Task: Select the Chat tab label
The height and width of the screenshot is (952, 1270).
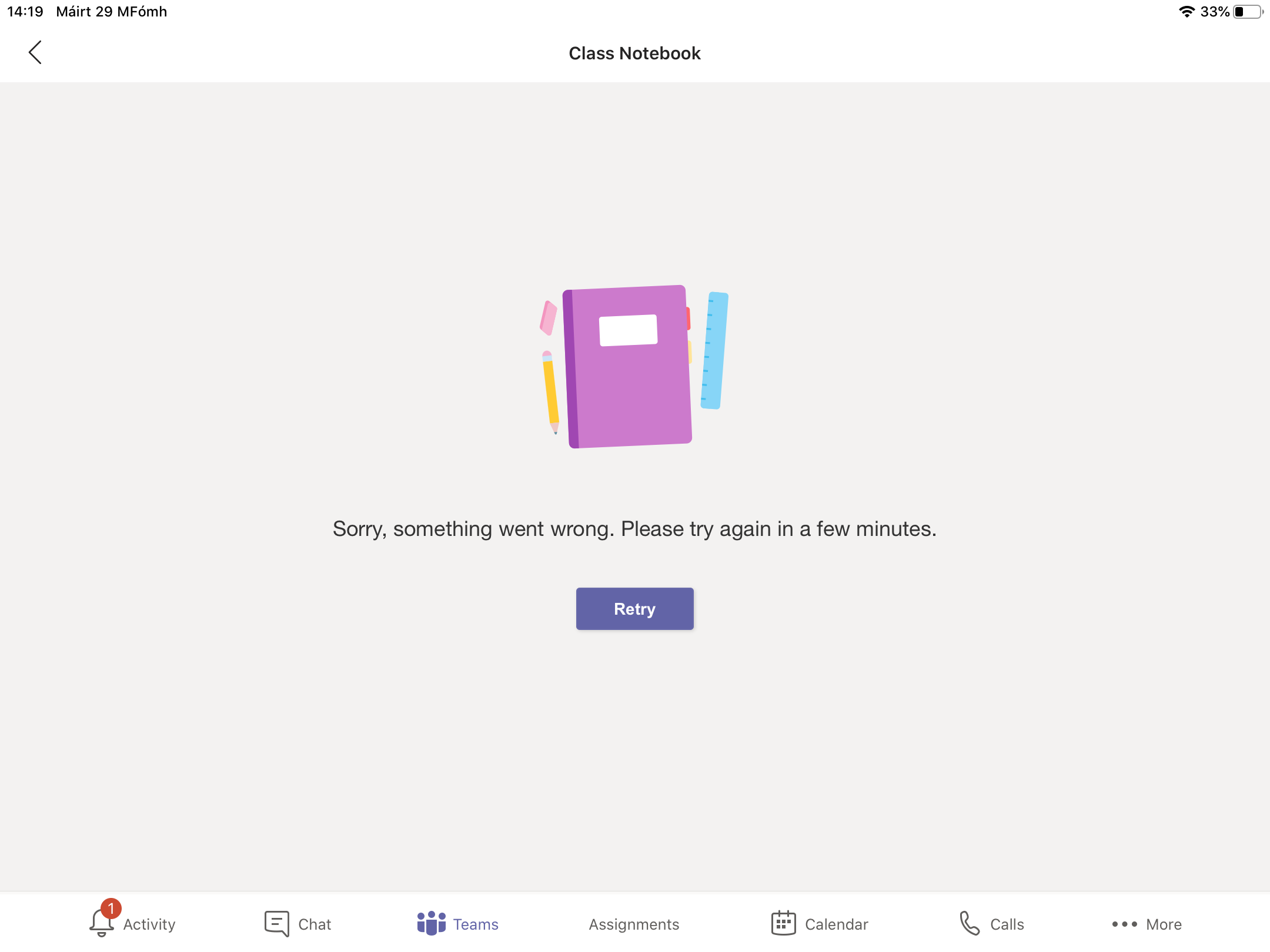Action: click(x=315, y=924)
